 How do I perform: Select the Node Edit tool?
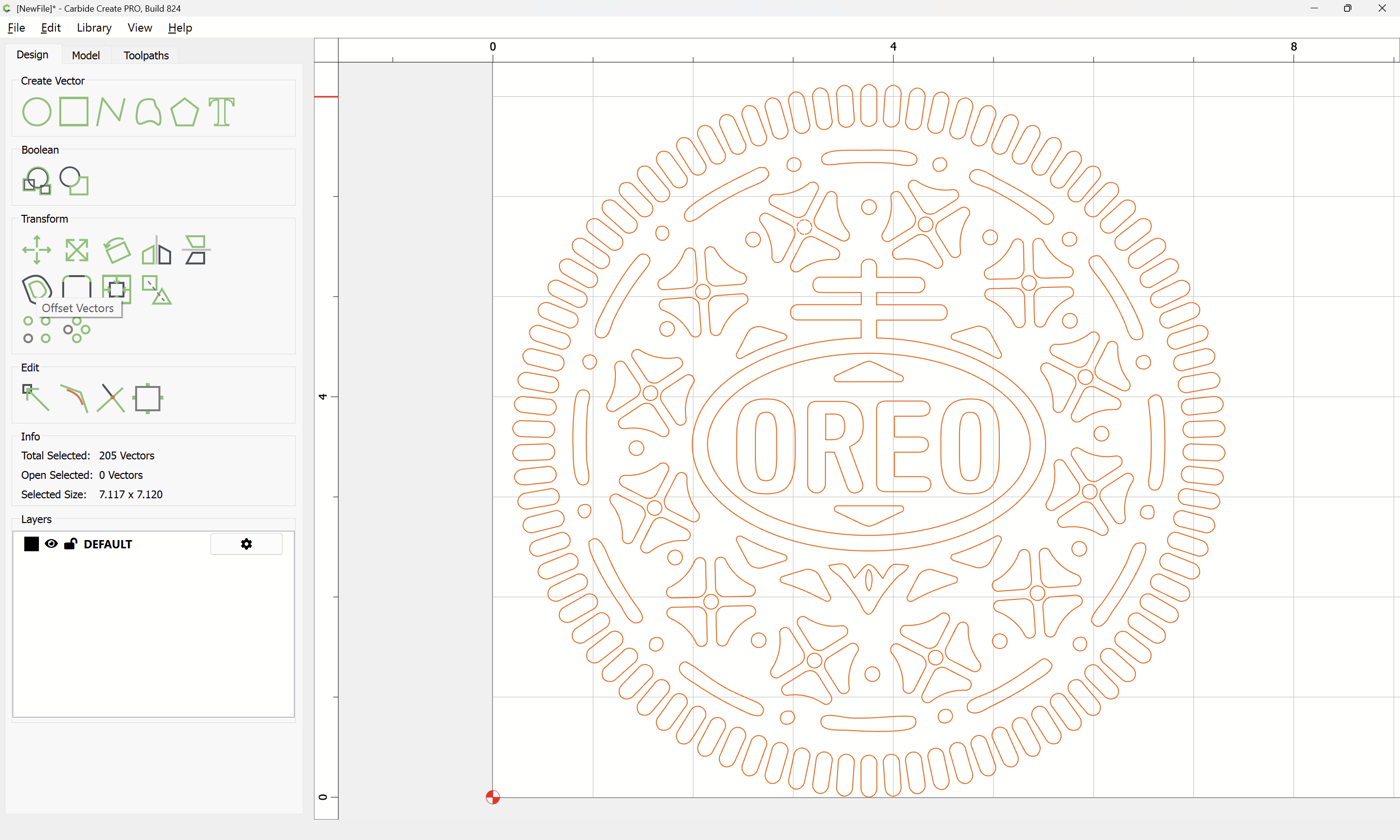pos(35,397)
